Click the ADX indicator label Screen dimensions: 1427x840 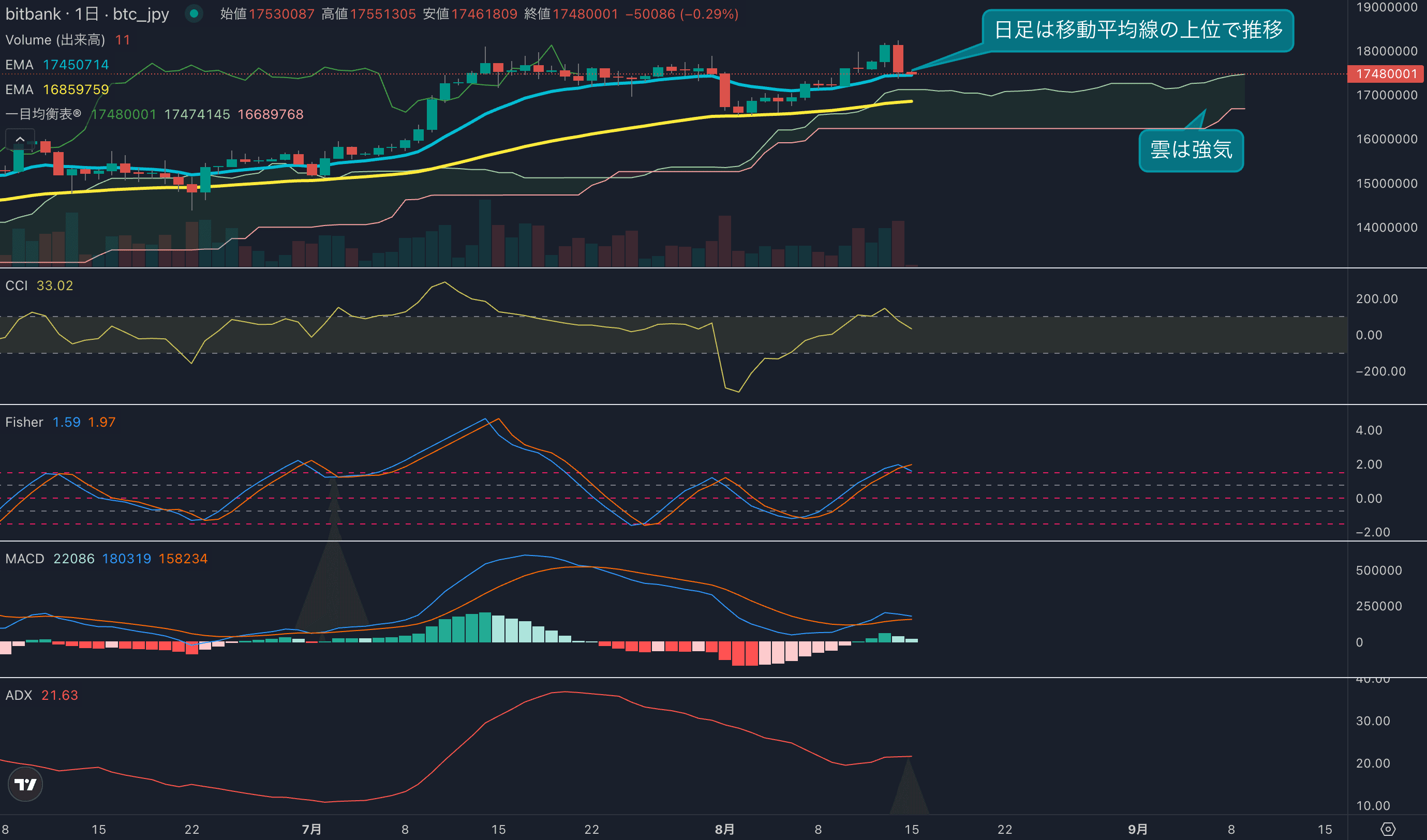tap(19, 695)
